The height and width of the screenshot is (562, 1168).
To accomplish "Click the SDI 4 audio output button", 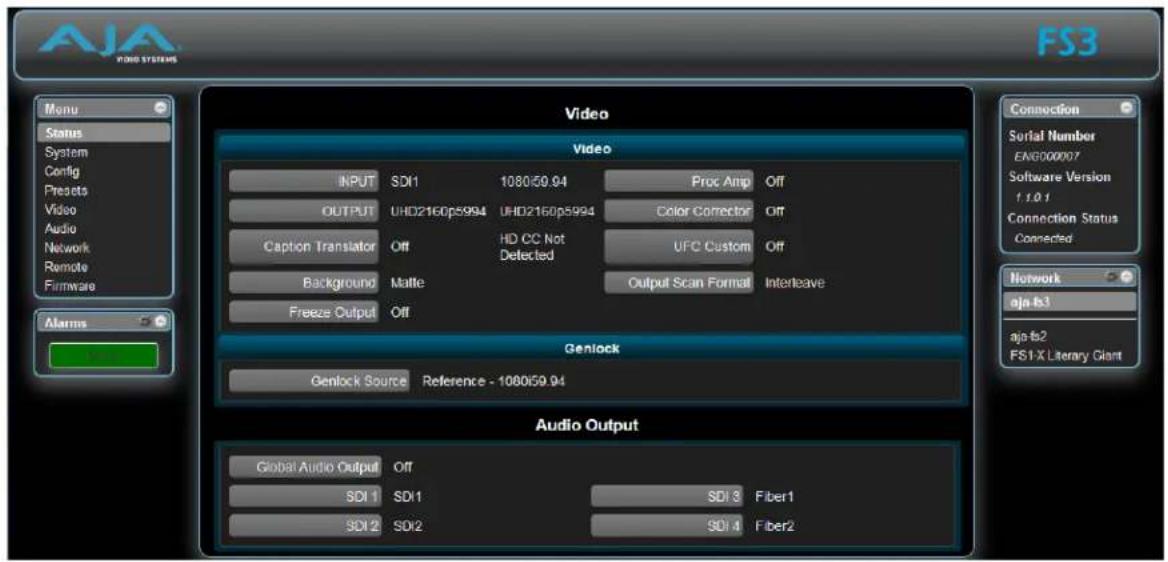I will point(667,526).
